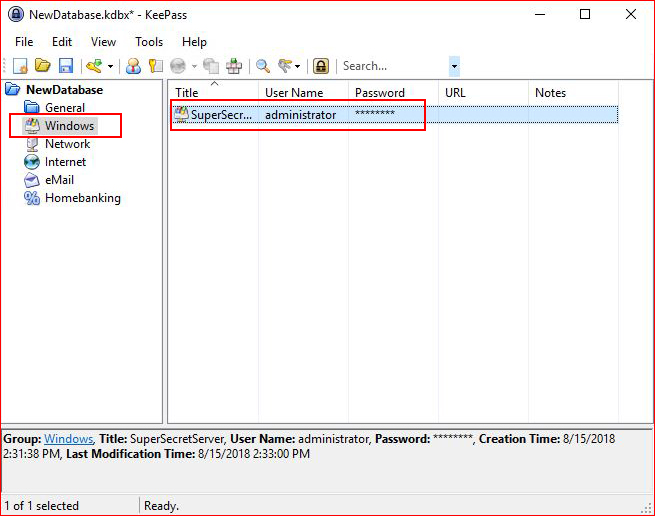
Task: Open the Help menu
Action: coord(194,42)
